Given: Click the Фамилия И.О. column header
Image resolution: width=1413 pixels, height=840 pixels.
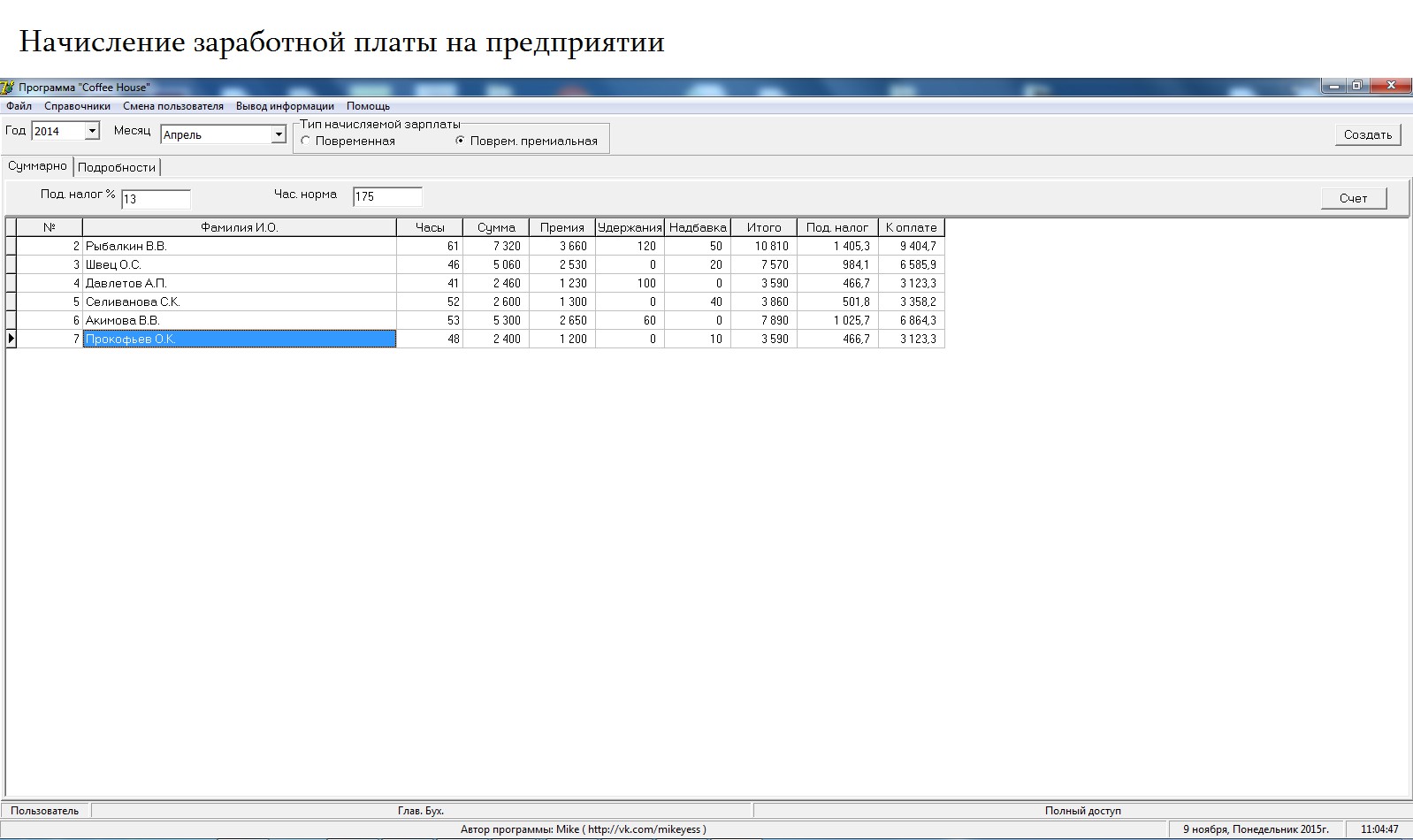Looking at the screenshot, I should [240, 227].
